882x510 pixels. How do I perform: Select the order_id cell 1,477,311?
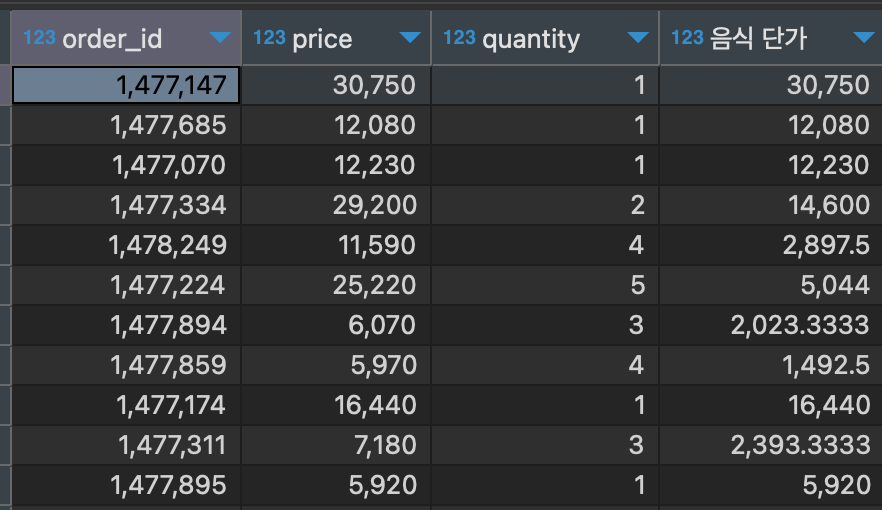tap(126, 444)
